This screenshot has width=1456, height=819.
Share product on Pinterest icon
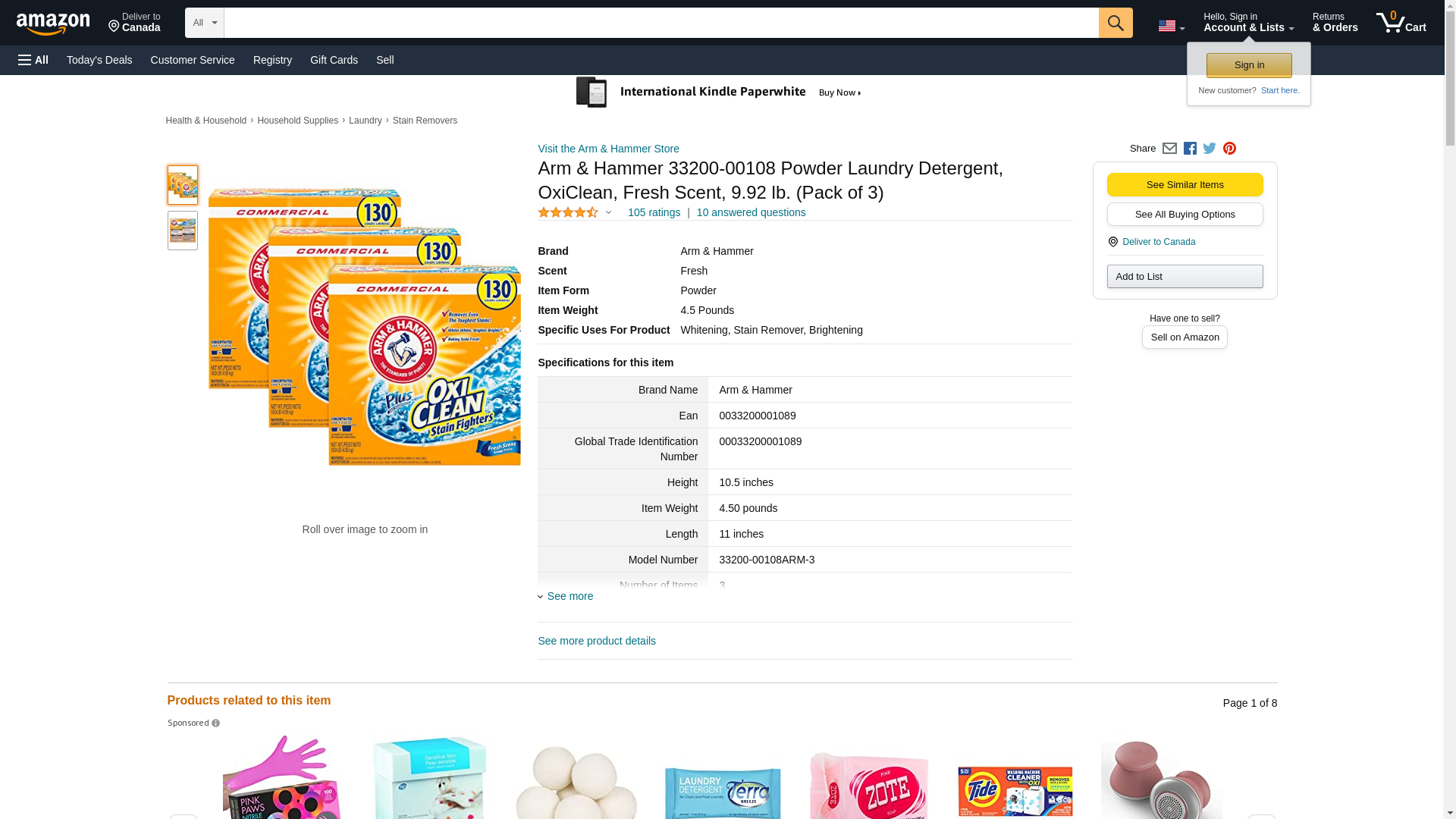click(1229, 149)
